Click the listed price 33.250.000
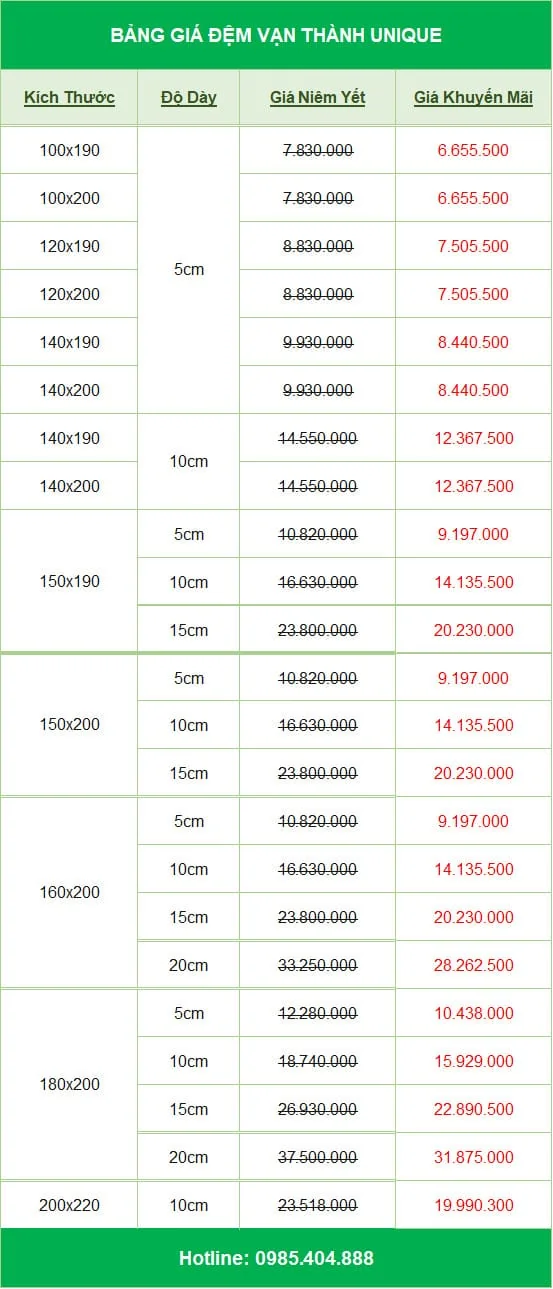553x1289 pixels. click(x=317, y=965)
